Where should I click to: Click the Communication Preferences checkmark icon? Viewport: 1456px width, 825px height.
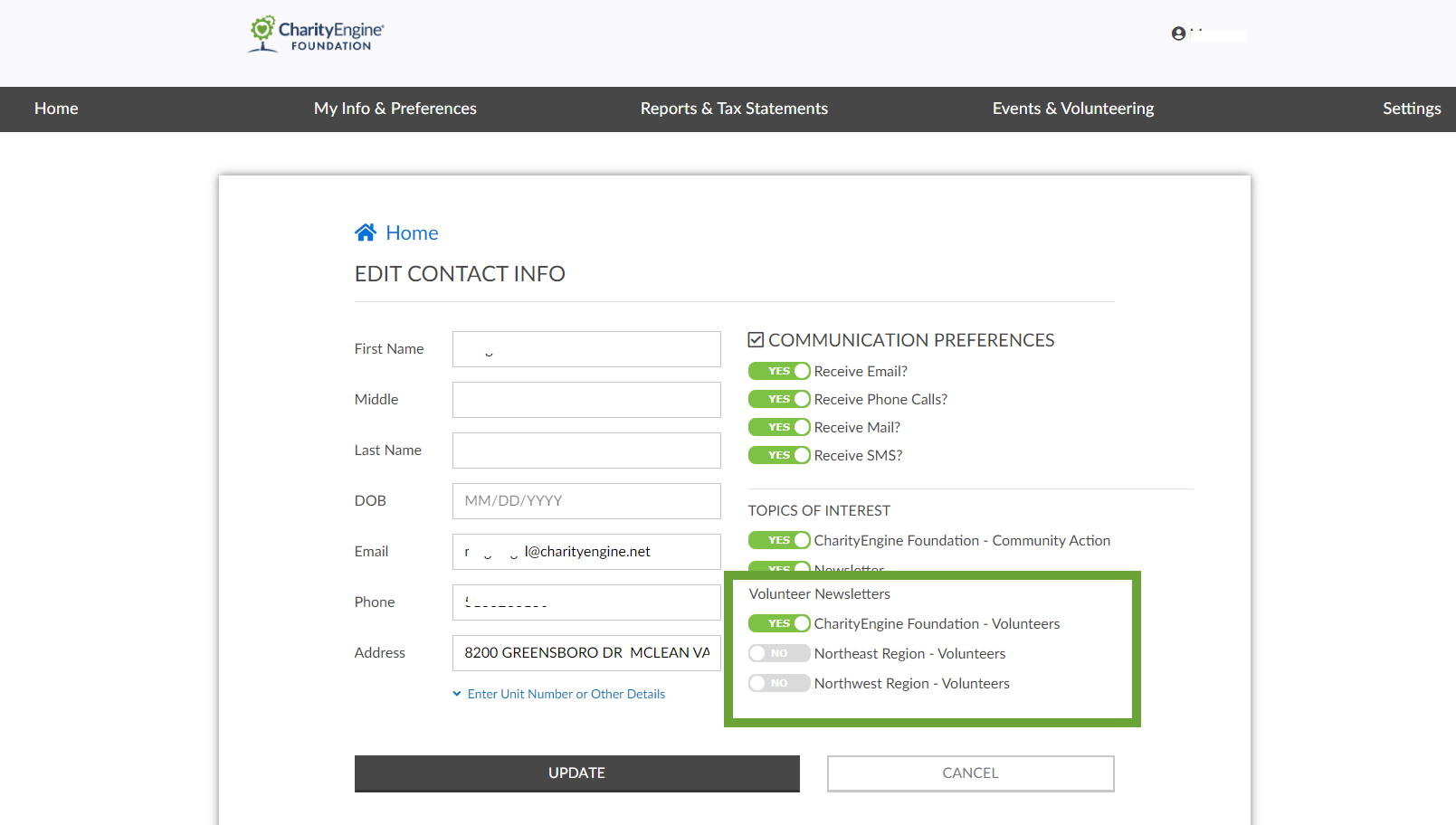click(756, 340)
